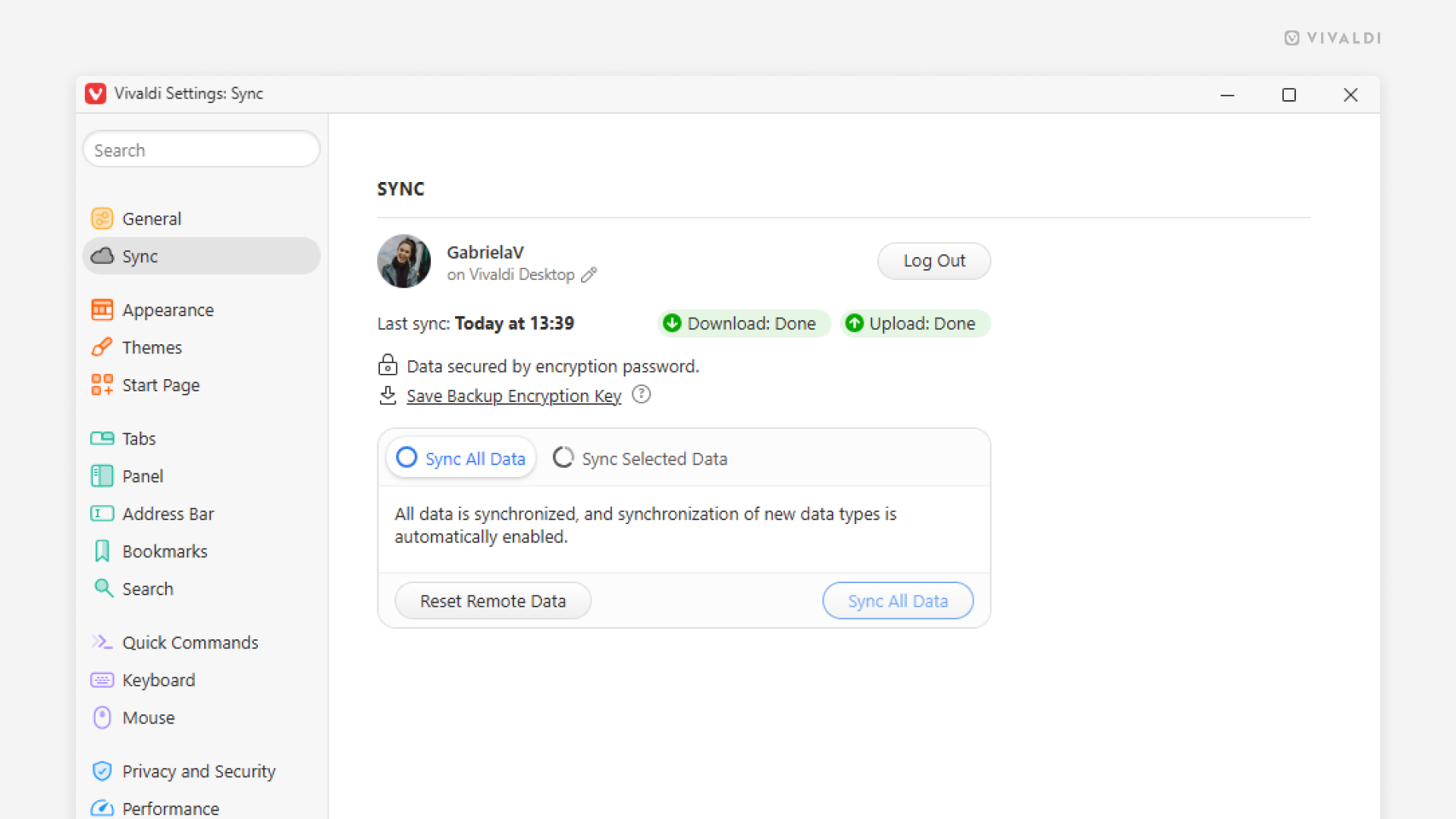Open Start Page grid icon
Screen dimensions: 1456x819
[102, 385]
